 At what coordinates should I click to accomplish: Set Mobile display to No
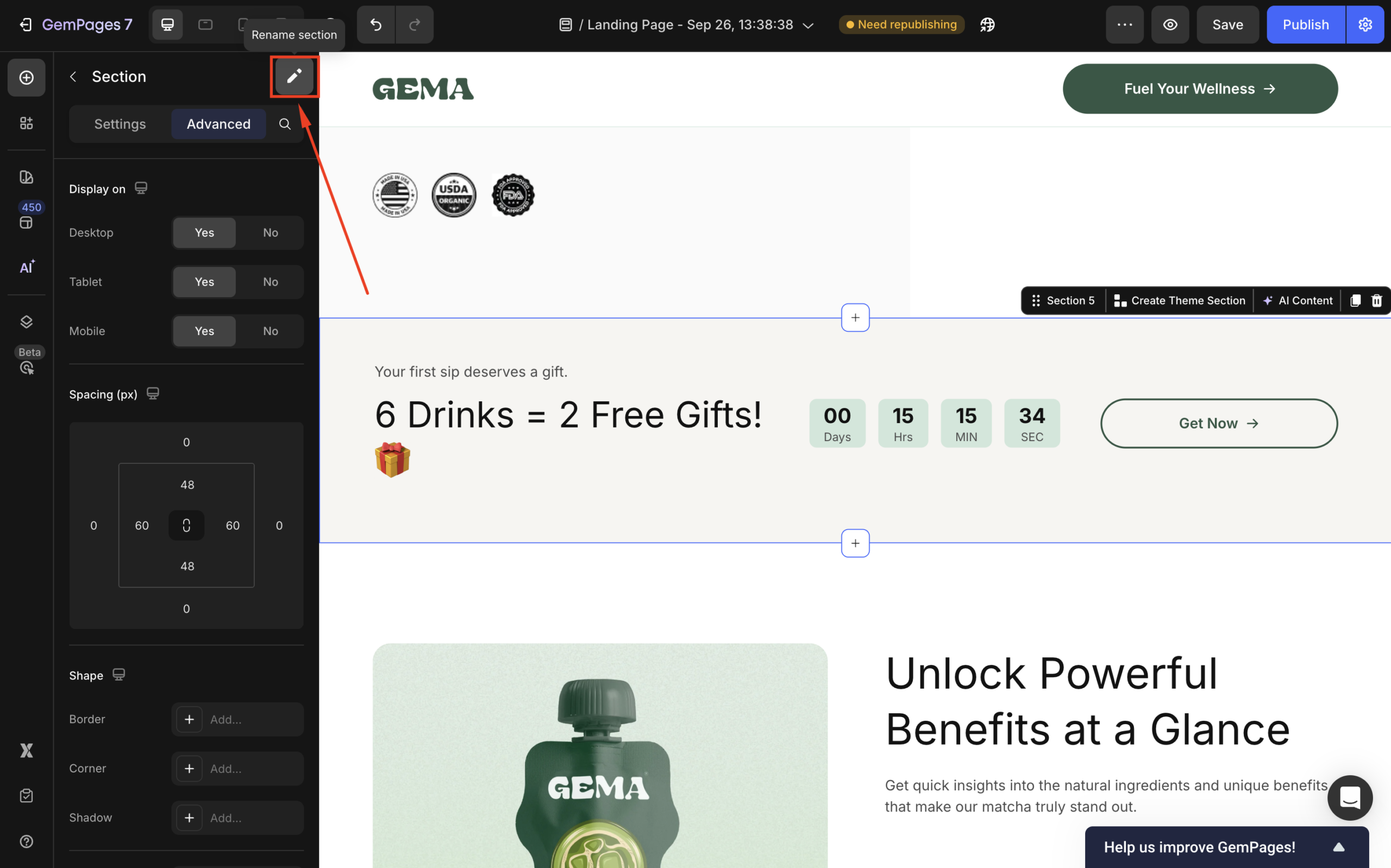point(271,331)
